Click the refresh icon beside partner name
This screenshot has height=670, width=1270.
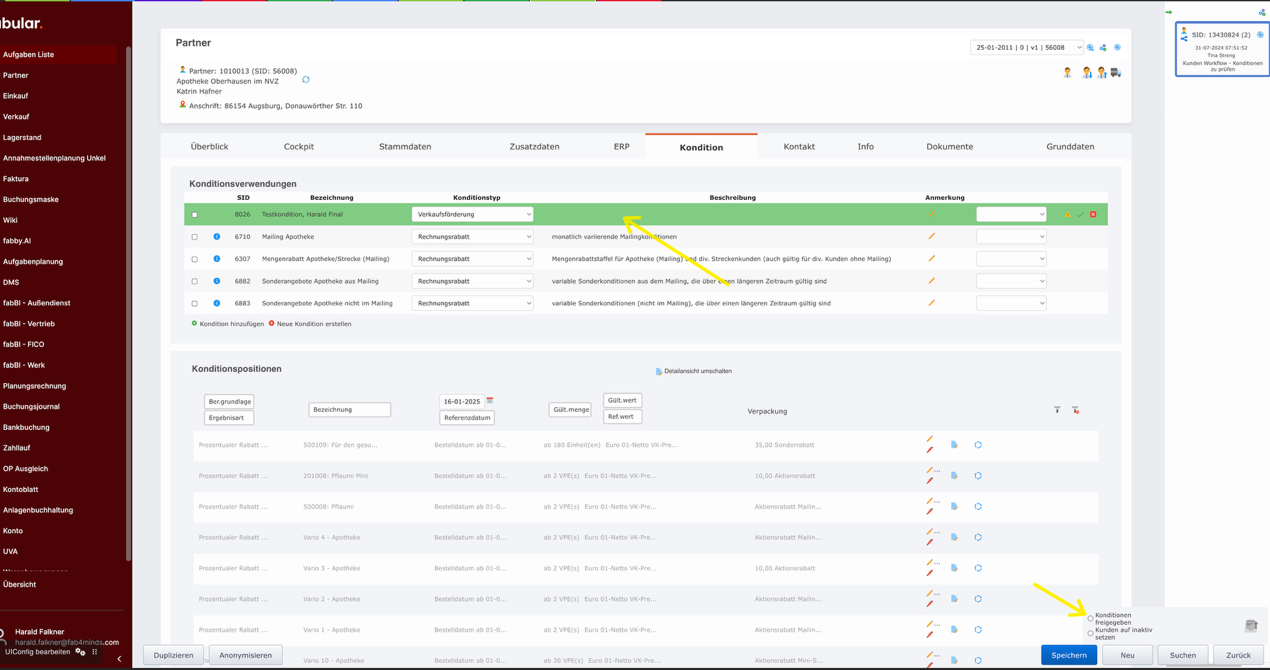[306, 80]
